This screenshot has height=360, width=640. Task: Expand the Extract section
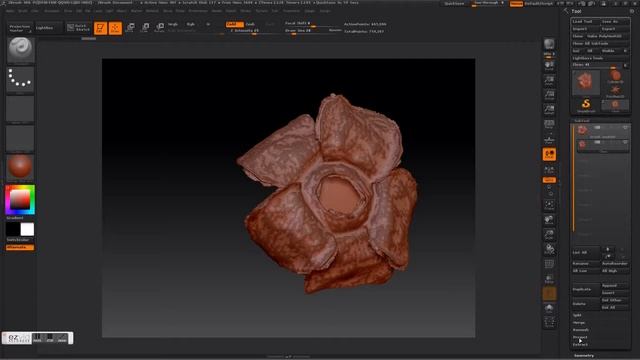coord(580,344)
